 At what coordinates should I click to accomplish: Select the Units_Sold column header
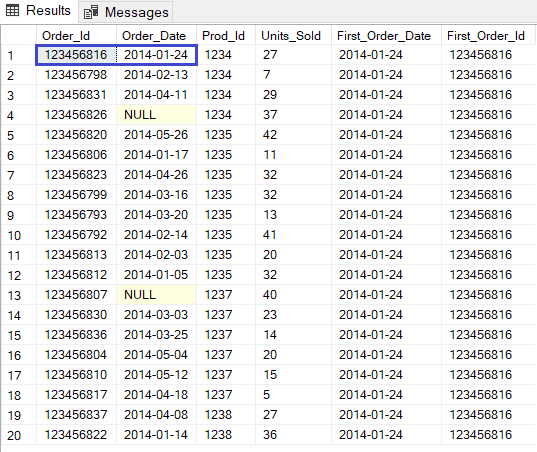coord(294,36)
